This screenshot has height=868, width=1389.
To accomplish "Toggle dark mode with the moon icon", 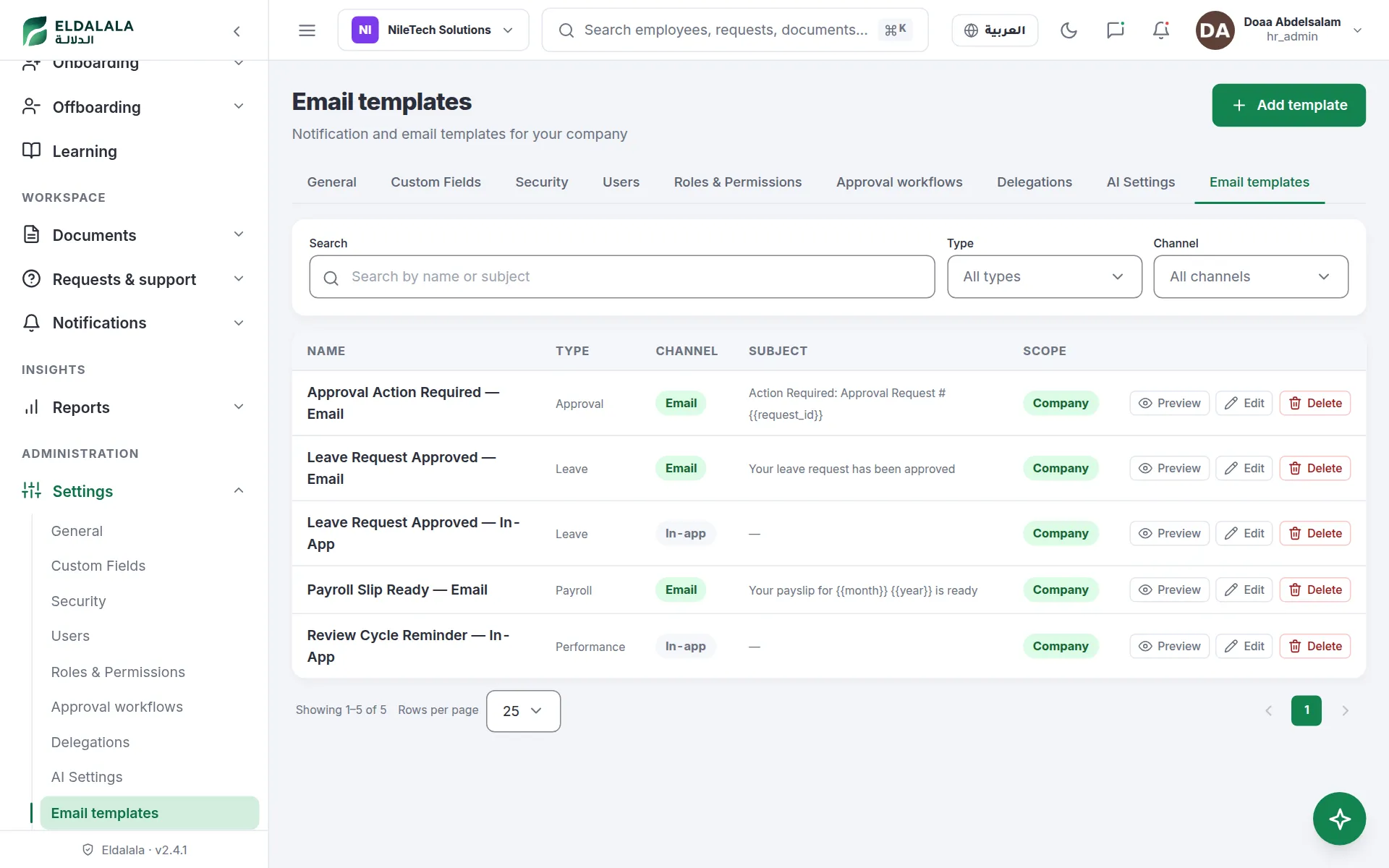I will pos(1069,30).
